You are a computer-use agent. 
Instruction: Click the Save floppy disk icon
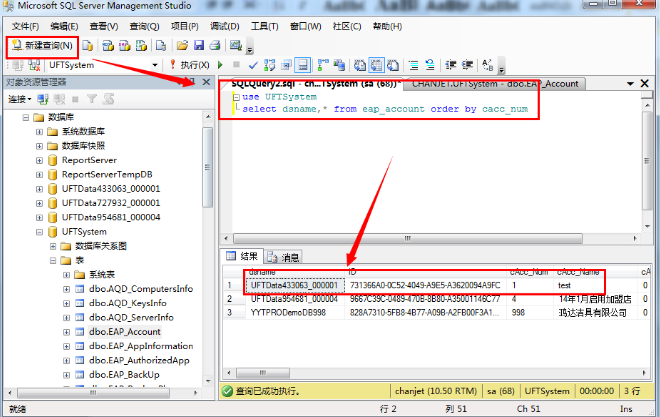pos(199,45)
